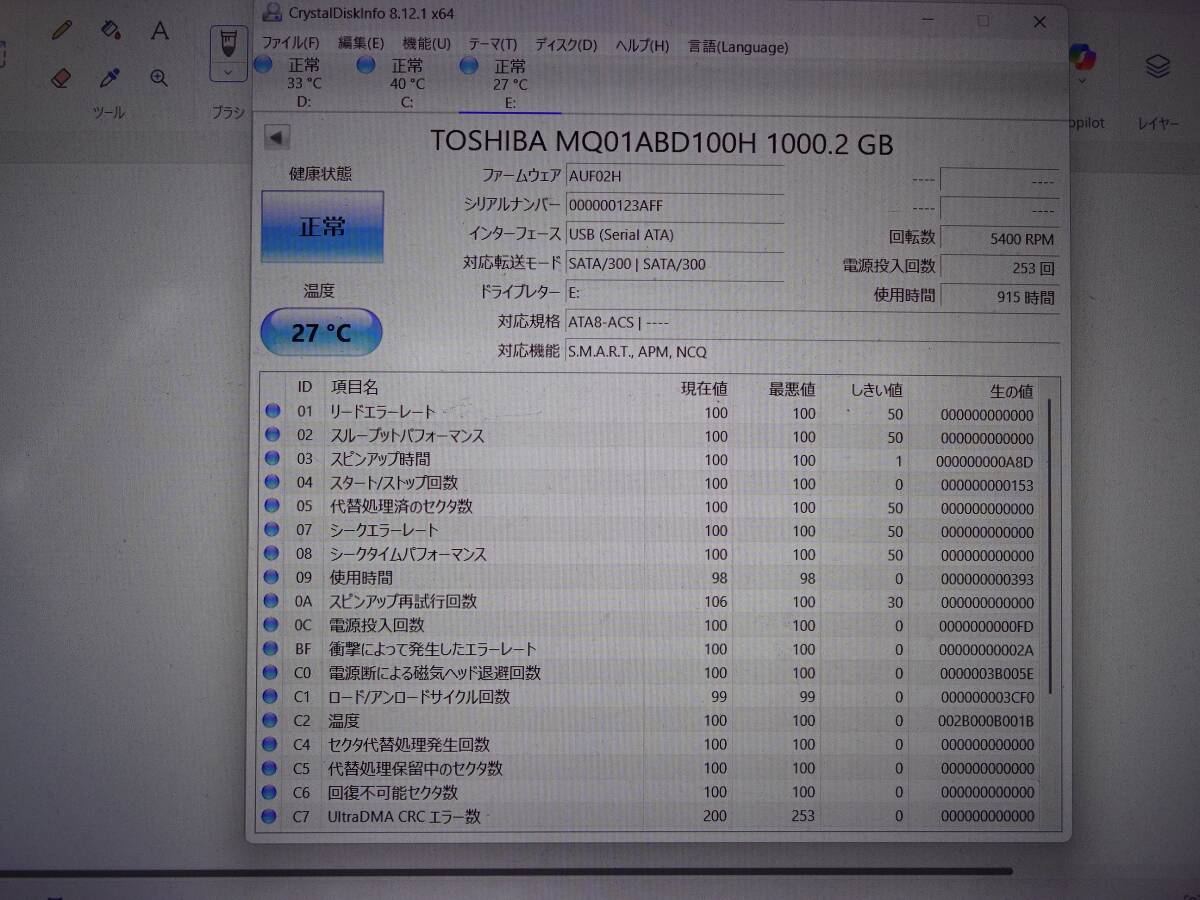Click the S.M.A.R.T., APM, NCQ features field
The height and width of the screenshot is (900, 1200).
pos(812,352)
